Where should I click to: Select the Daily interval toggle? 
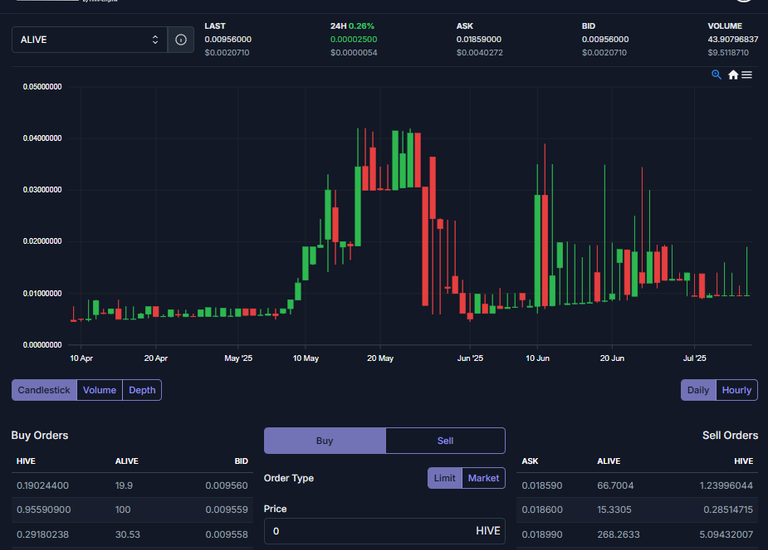click(698, 390)
